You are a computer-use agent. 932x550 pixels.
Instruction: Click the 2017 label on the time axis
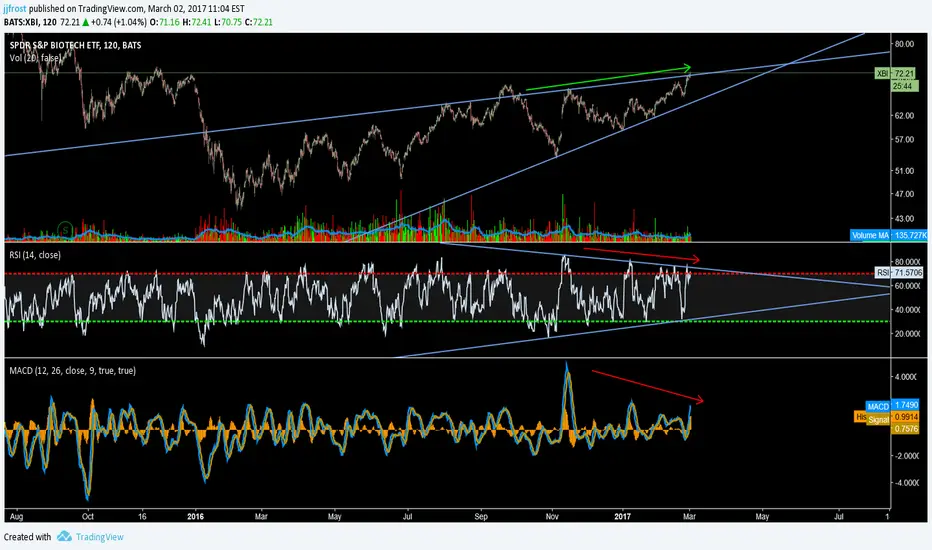click(622, 517)
